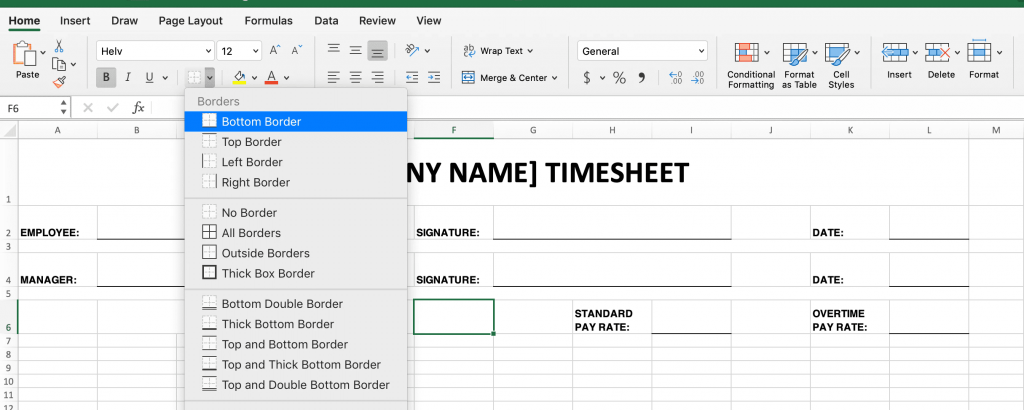This screenshot has height=410, width=1024.
Task: Select column G header
Action: (533, 131)
